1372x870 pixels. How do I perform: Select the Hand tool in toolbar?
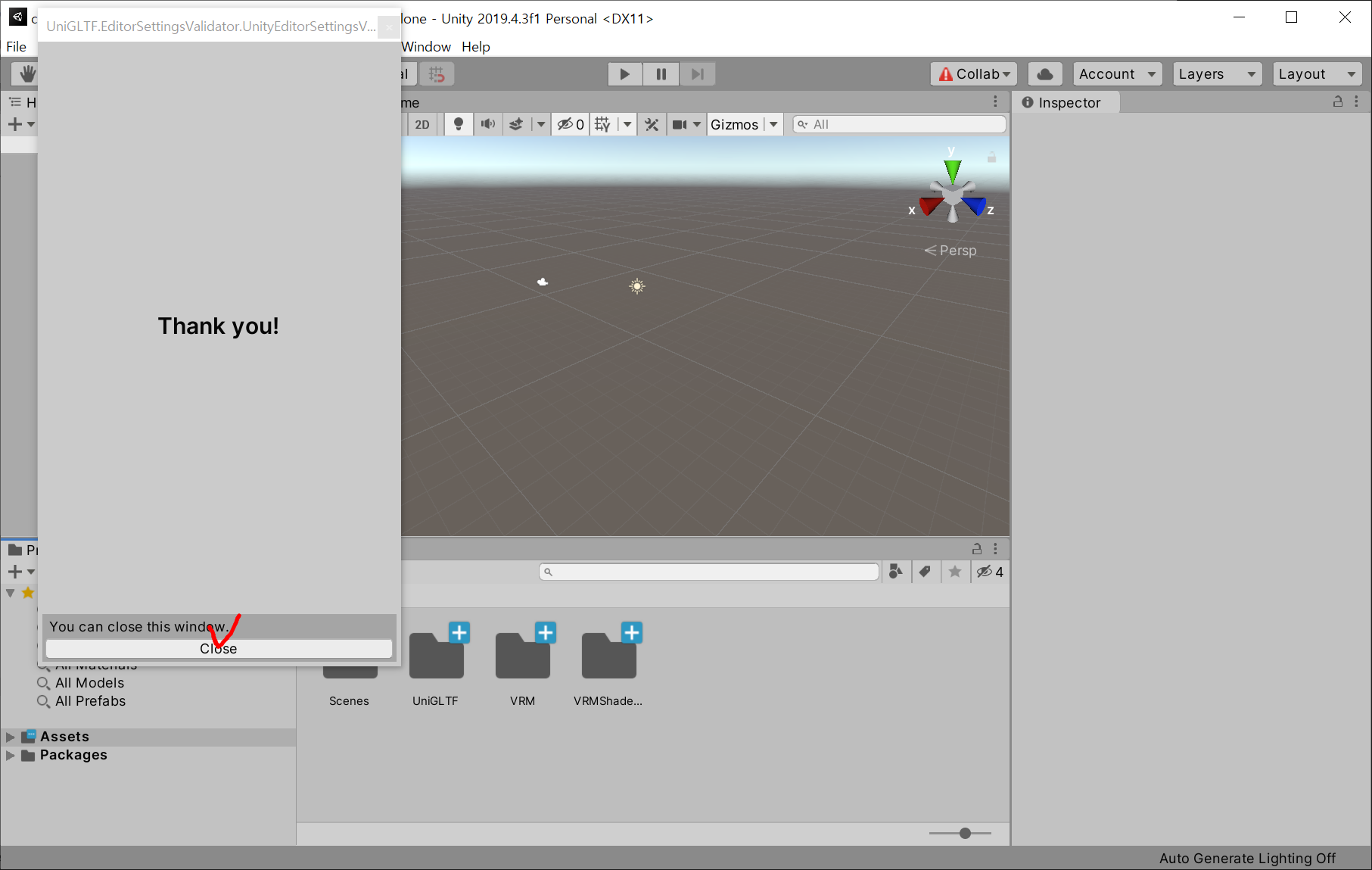27,74
